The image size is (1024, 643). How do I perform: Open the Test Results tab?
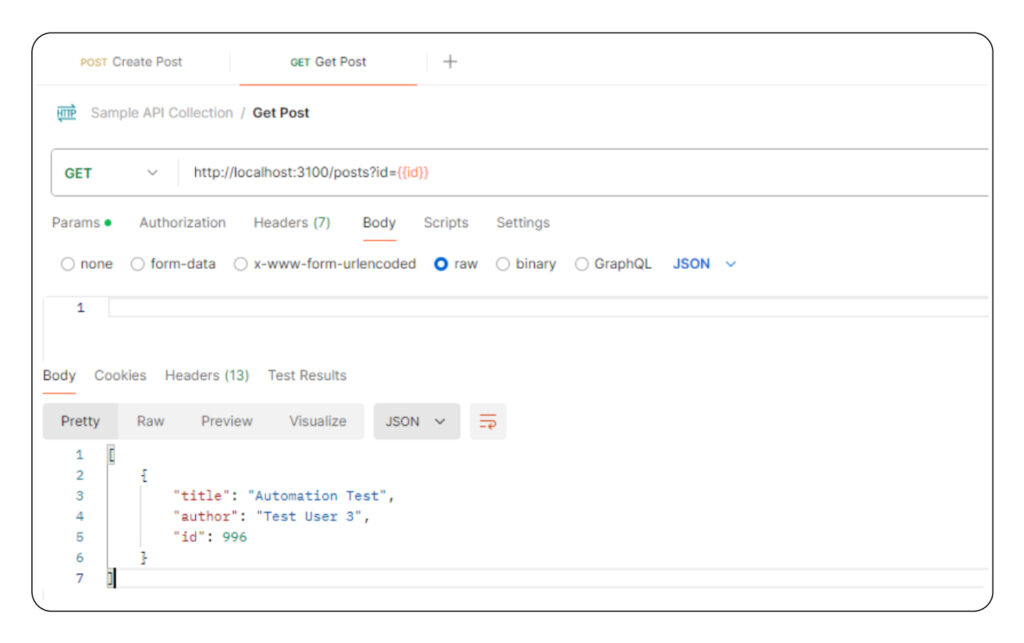click(x=307, y=376)
